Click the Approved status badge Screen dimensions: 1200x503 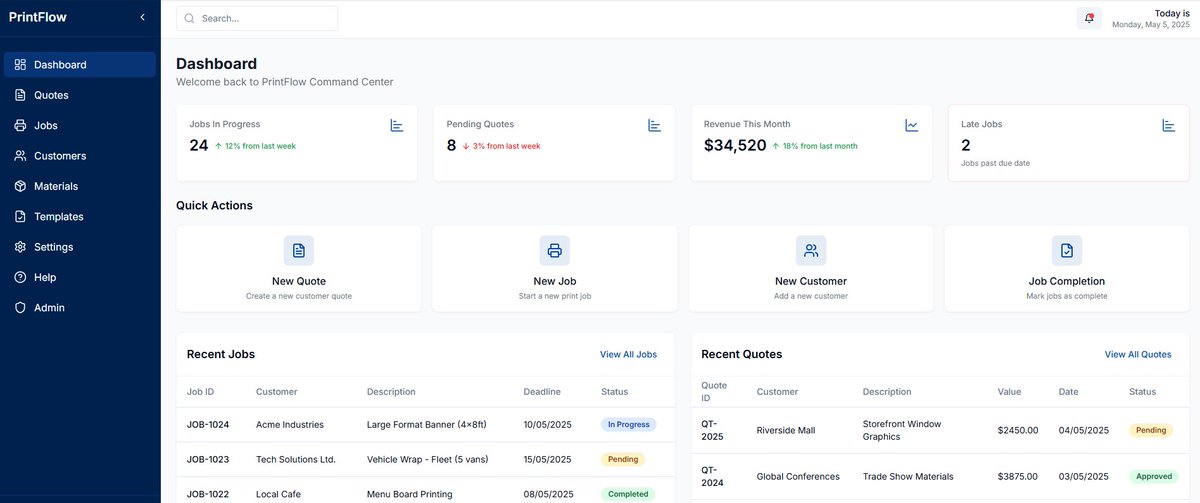pos(1153,476)
